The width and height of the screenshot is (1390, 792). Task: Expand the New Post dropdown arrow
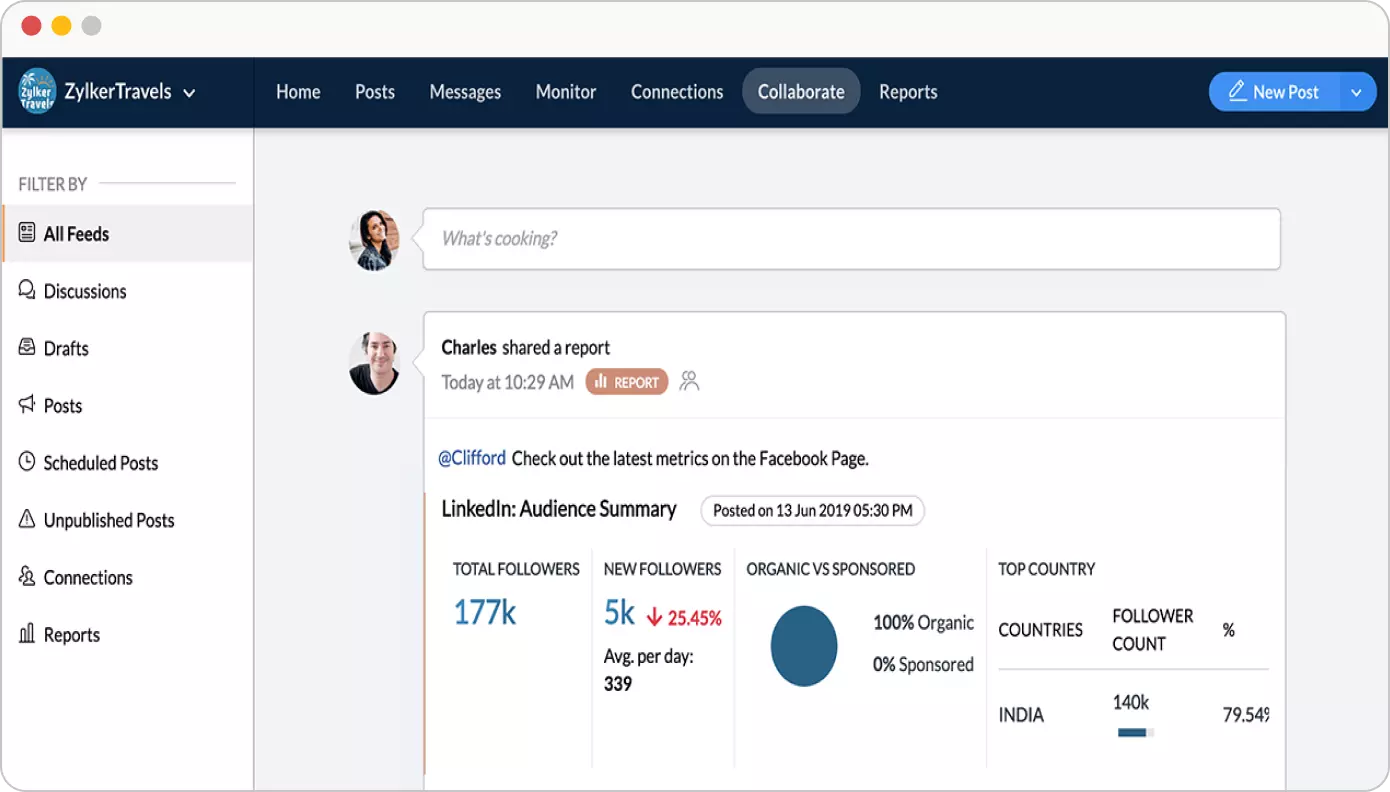point(1356,92)
